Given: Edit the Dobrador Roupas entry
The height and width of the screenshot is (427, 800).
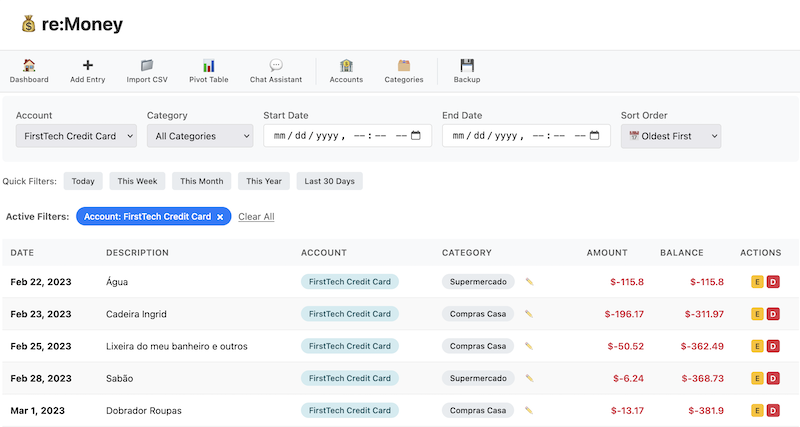Looking at the screenshot, I should [757, 410].
